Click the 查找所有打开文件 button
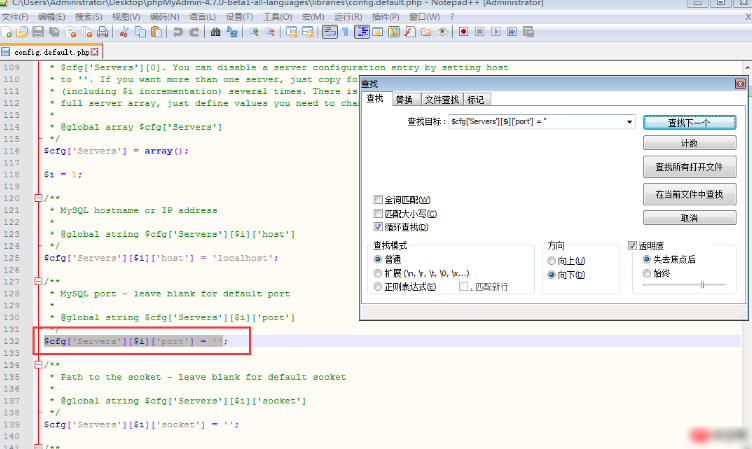 pyautogui.click(x=690, y=167)
